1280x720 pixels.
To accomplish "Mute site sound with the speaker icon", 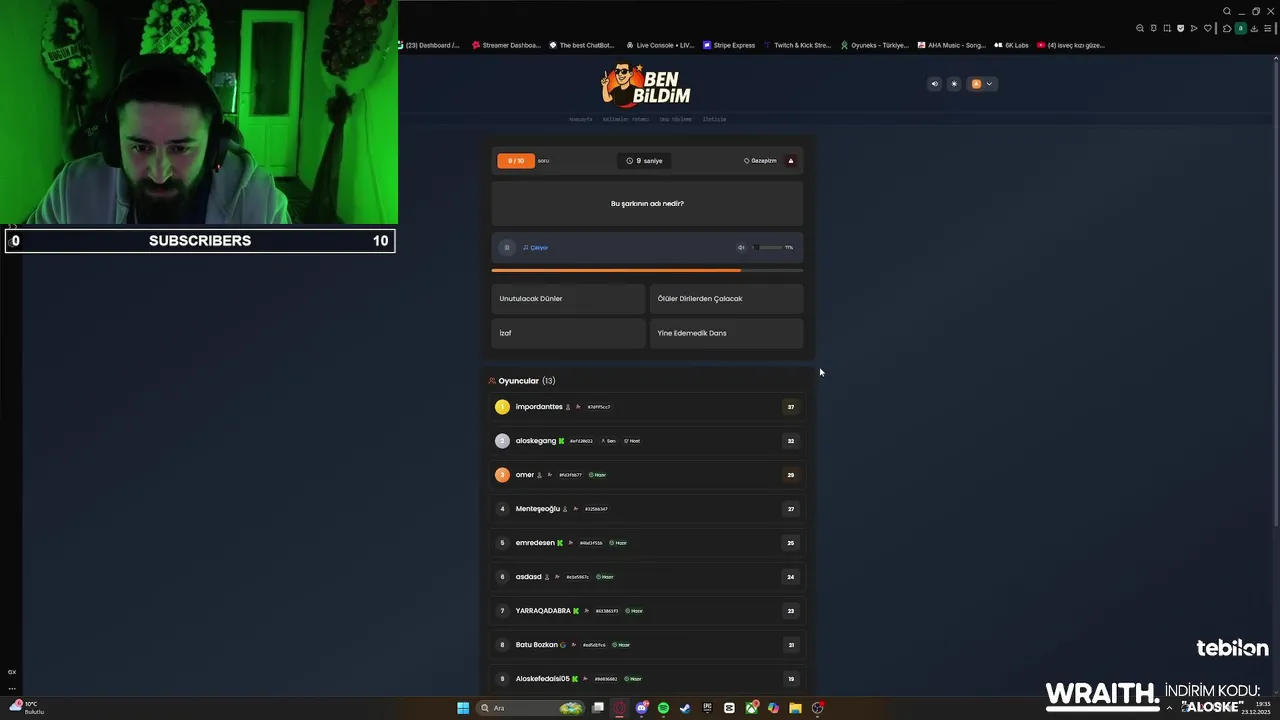I will coord(935,84).
